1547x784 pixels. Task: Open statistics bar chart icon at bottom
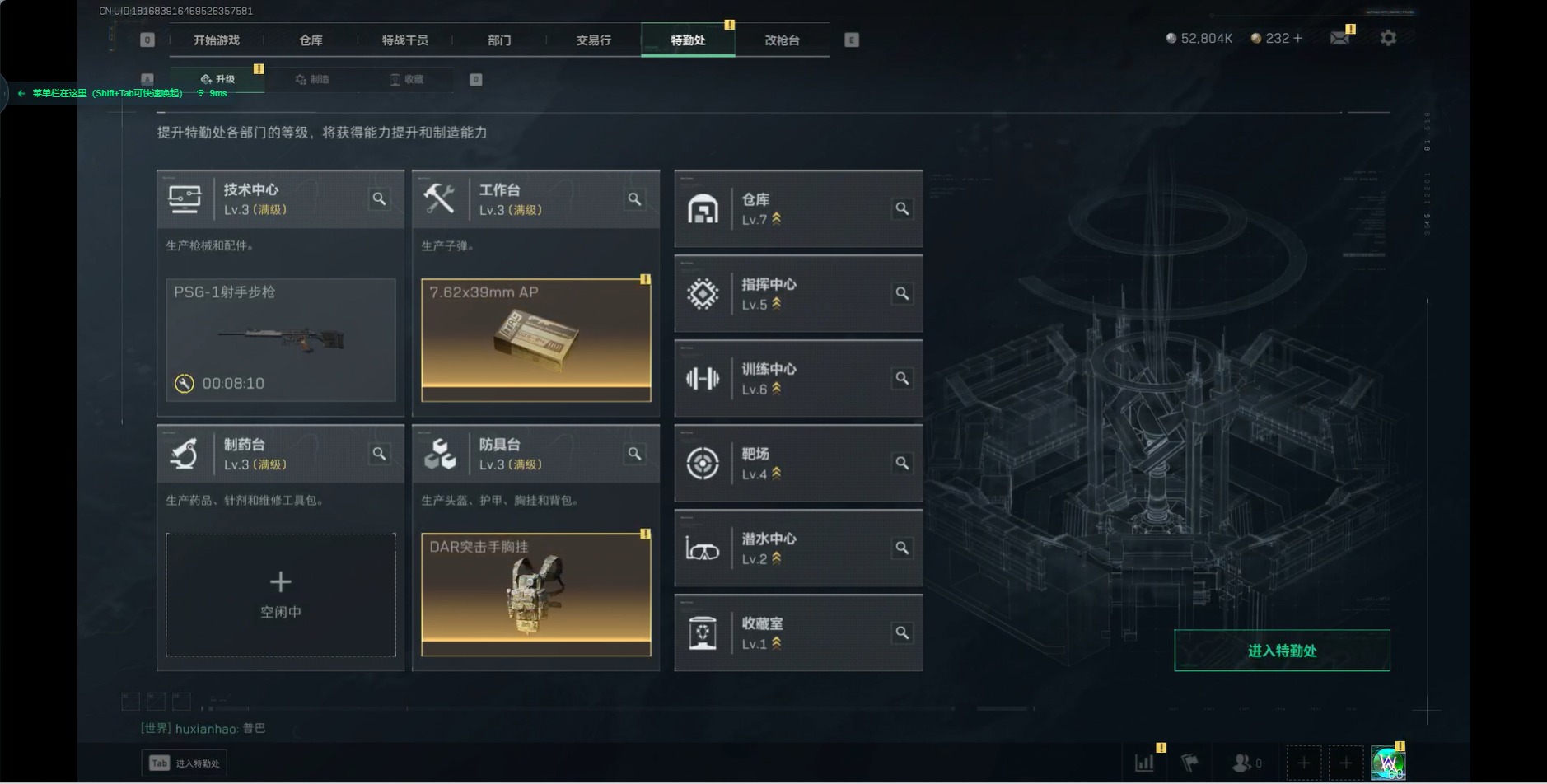[x=1145, y=763]
